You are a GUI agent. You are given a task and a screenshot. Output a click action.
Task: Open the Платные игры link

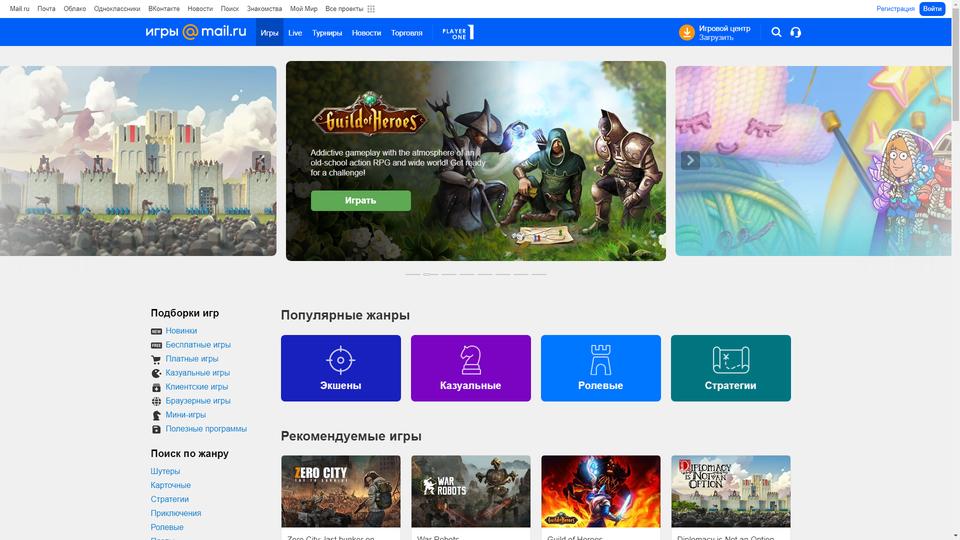192,359
